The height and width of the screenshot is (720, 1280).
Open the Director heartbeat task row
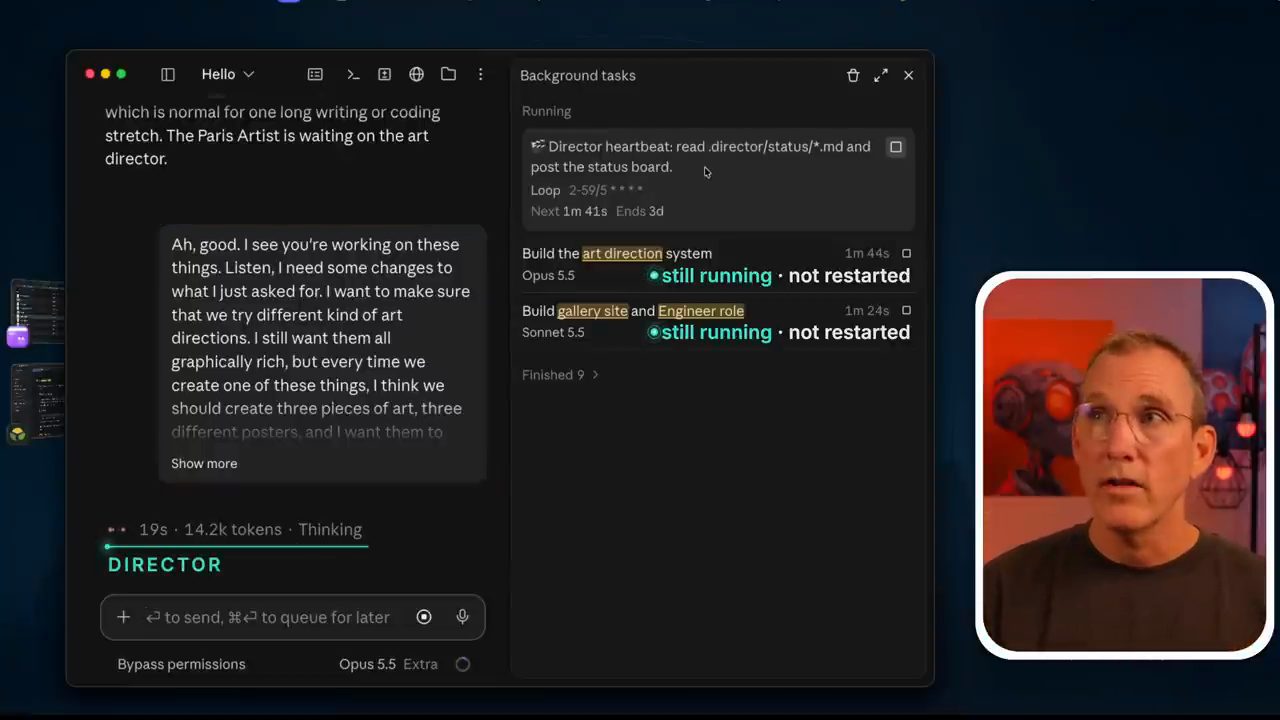[718, 179]
